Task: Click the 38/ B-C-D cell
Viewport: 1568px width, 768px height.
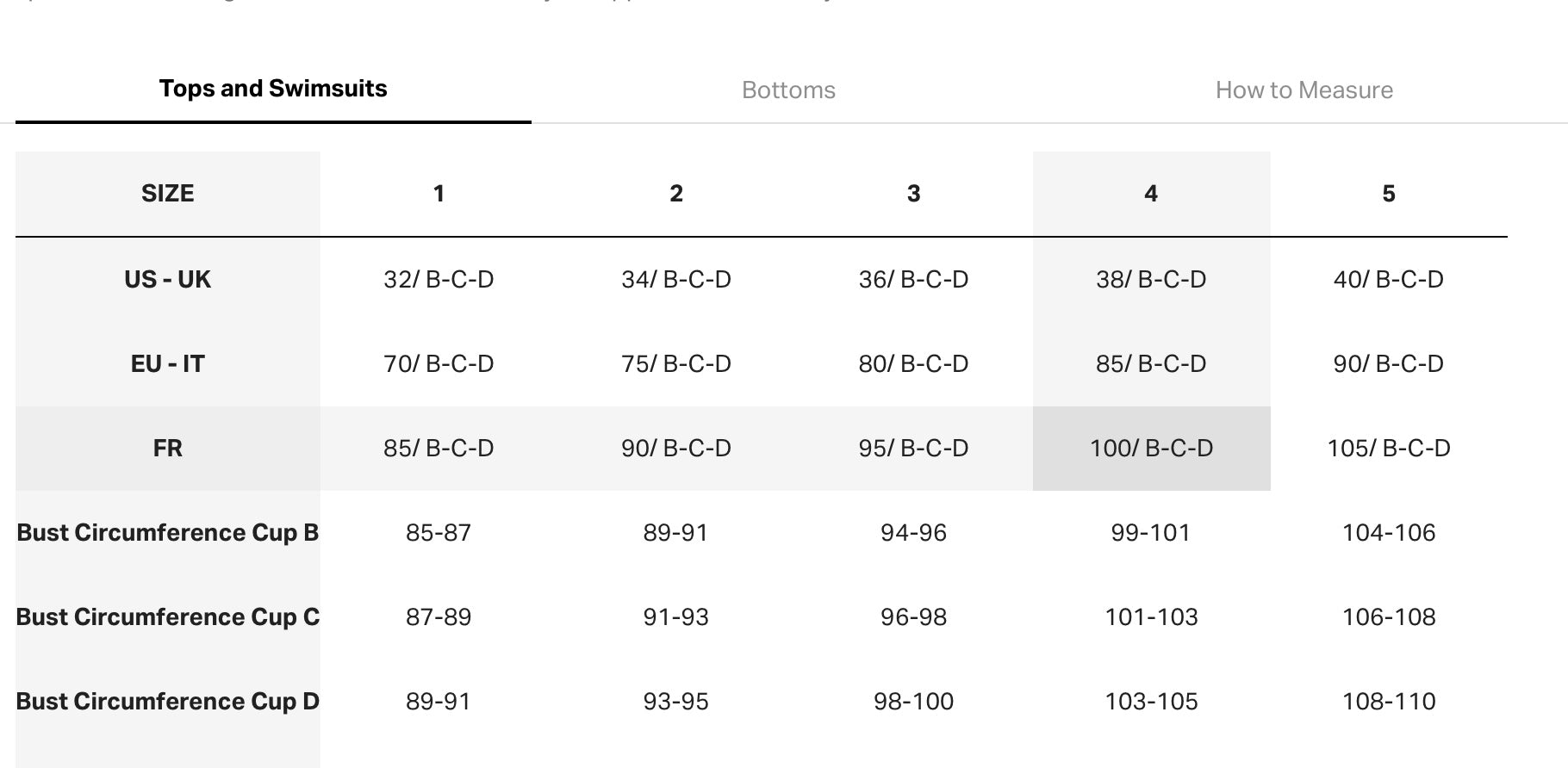Action: click(x=1151, y=280)
